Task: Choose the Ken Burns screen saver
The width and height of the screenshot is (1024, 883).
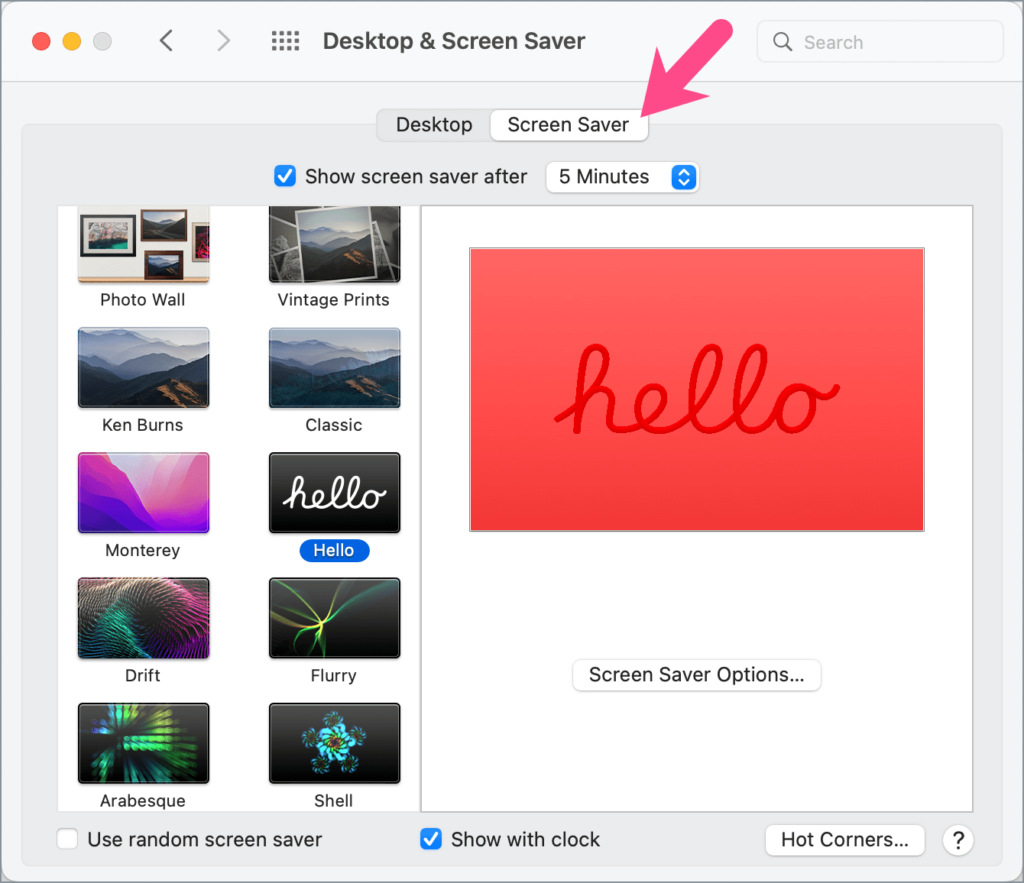Action: (x=142, y=368)
